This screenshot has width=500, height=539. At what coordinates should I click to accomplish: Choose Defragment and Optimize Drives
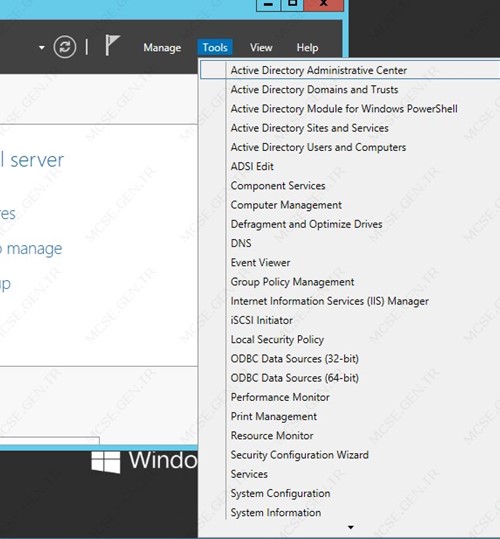point(307,224)
